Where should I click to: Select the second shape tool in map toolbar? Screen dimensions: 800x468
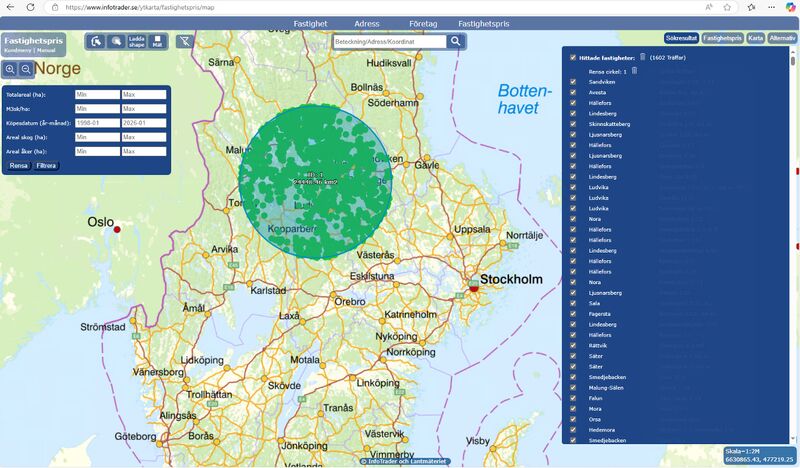pos(116,41)
